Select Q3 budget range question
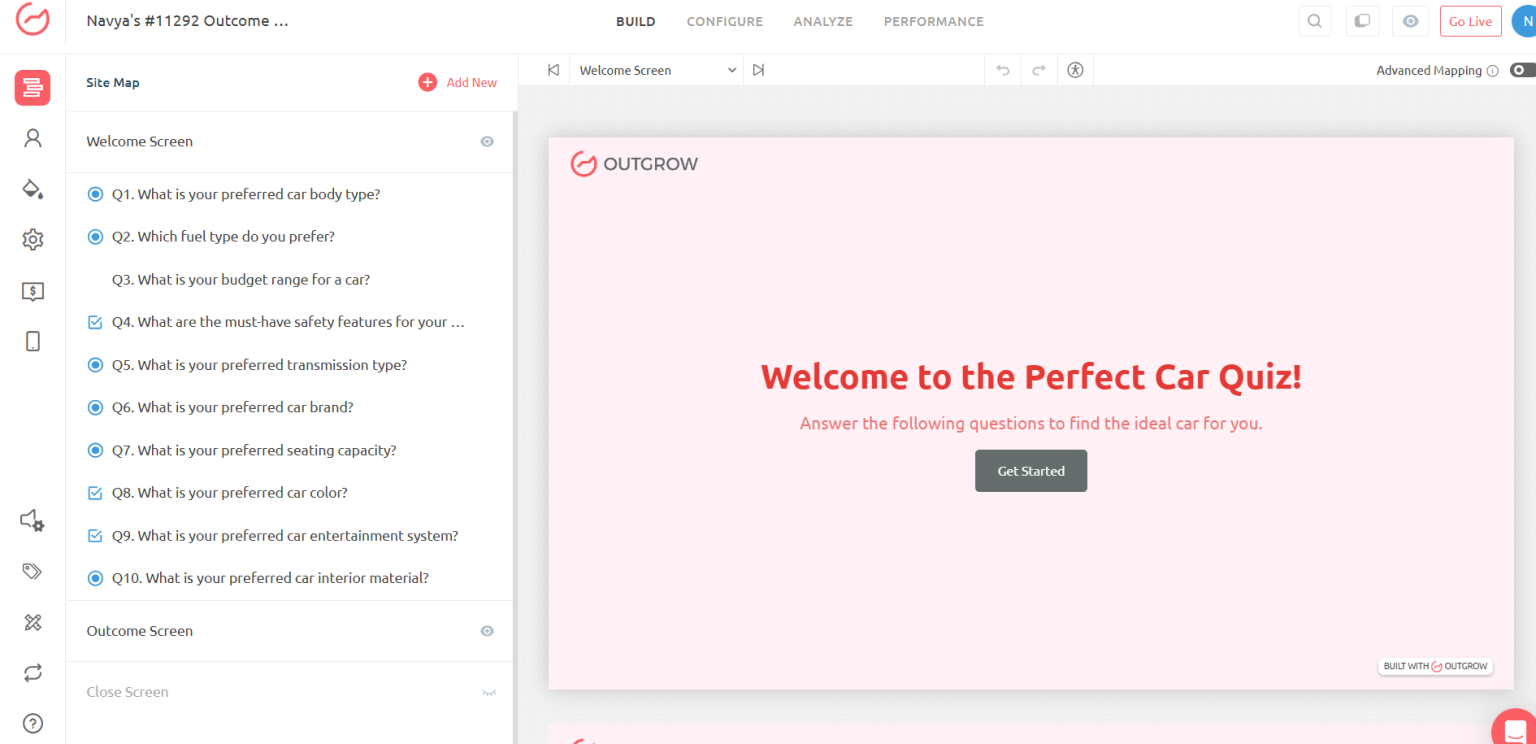The height and width of the screenshot is (744, 1536). pos(241,280)
